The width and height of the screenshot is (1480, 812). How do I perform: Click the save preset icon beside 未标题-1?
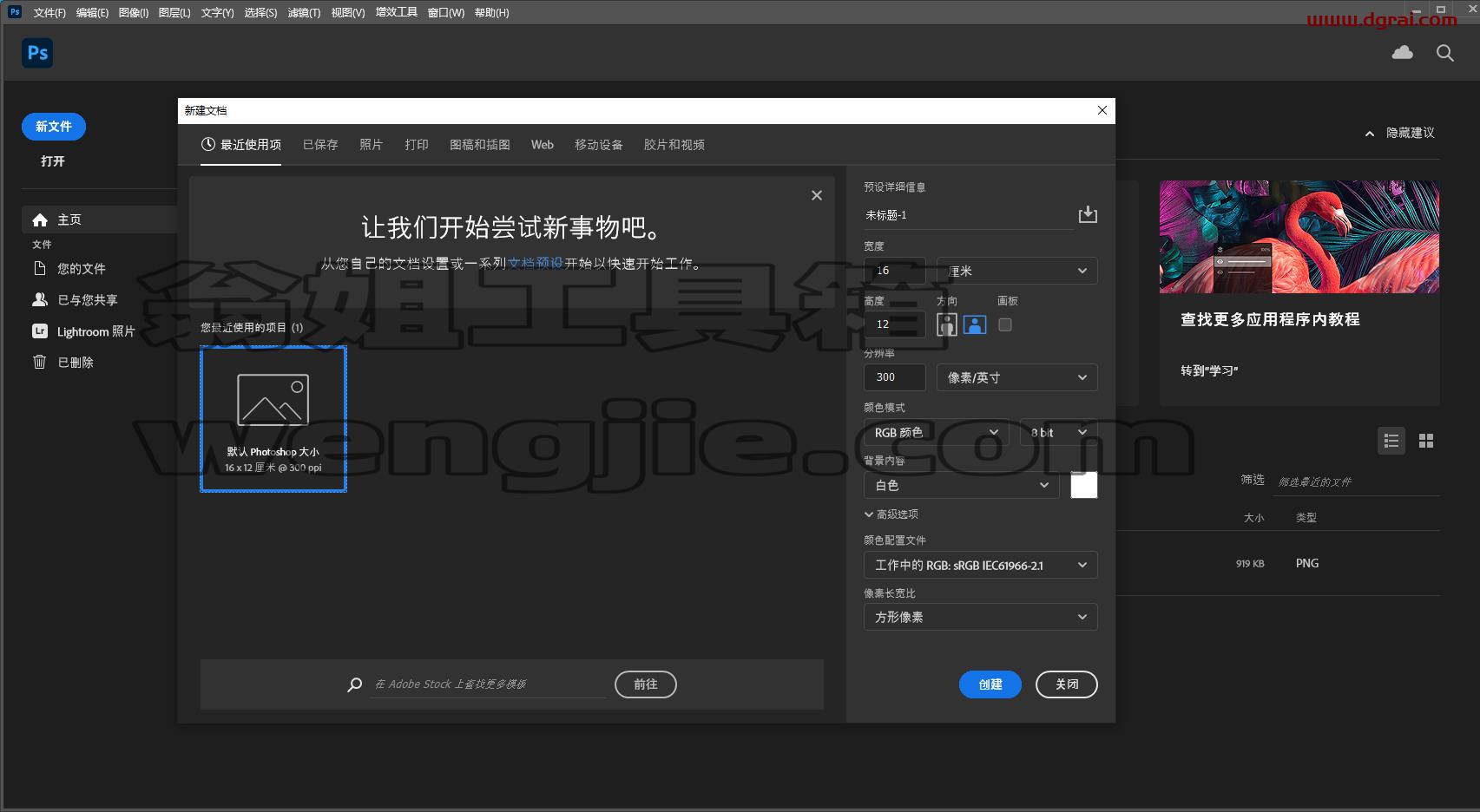tap(1088, 214)
